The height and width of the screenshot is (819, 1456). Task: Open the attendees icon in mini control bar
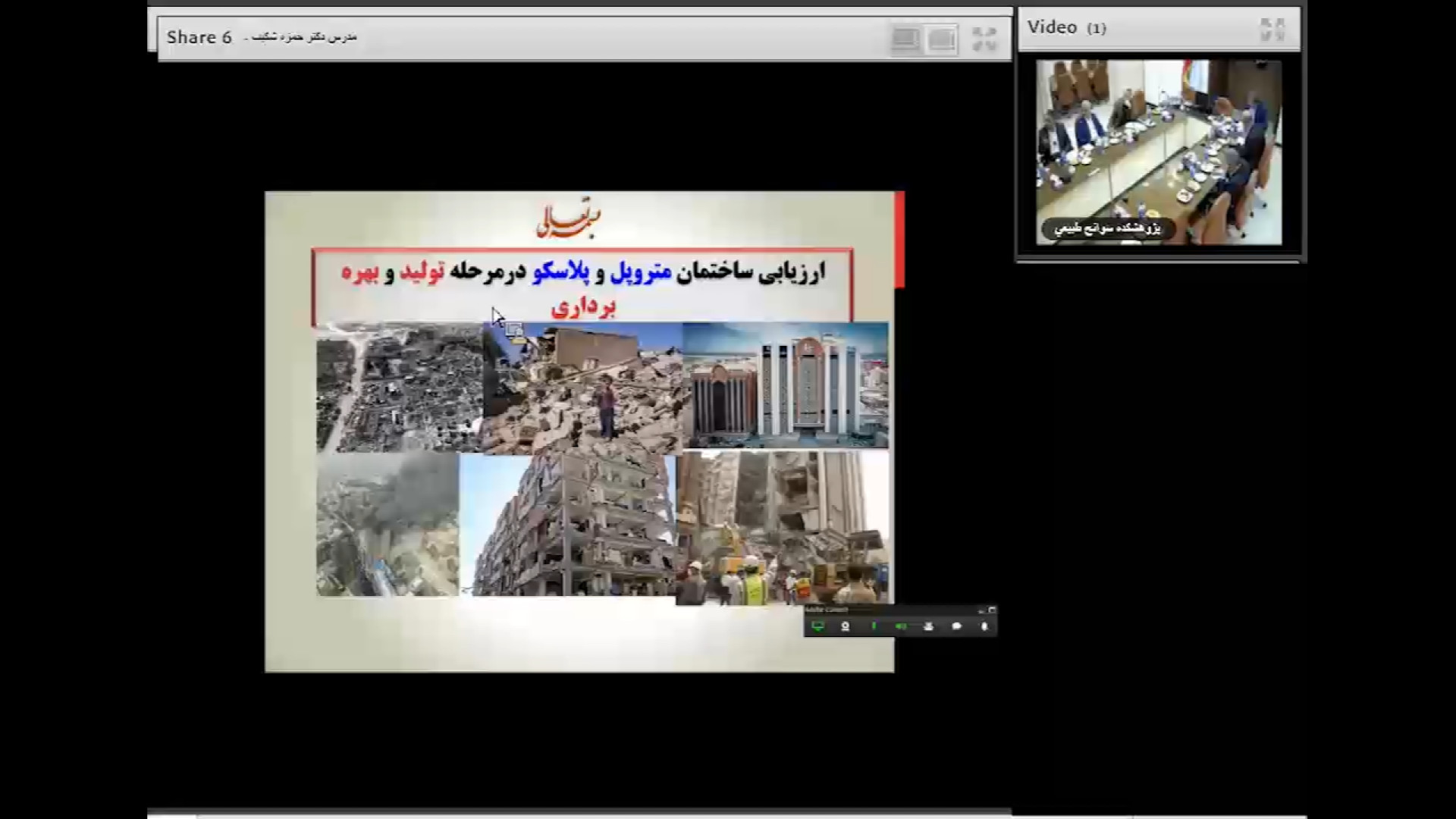pyautogui.click(x=928, y=626)
